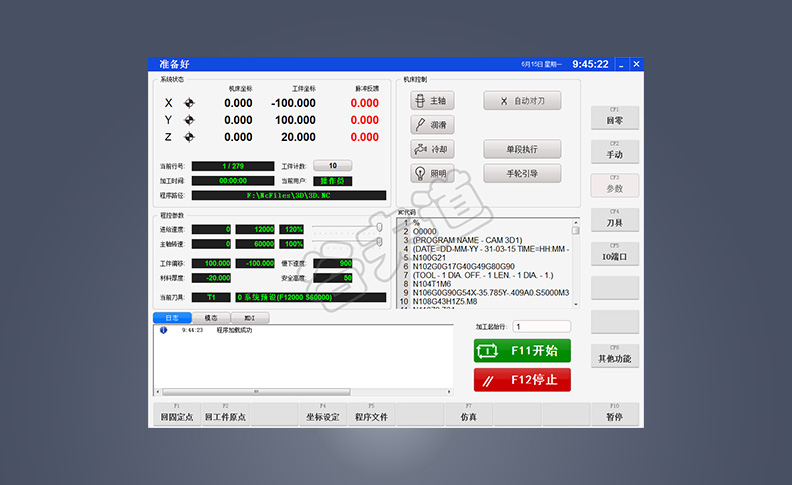Enable 手轮引导 handwheel guide
792x485 pixels.
(x=522, y=173)
